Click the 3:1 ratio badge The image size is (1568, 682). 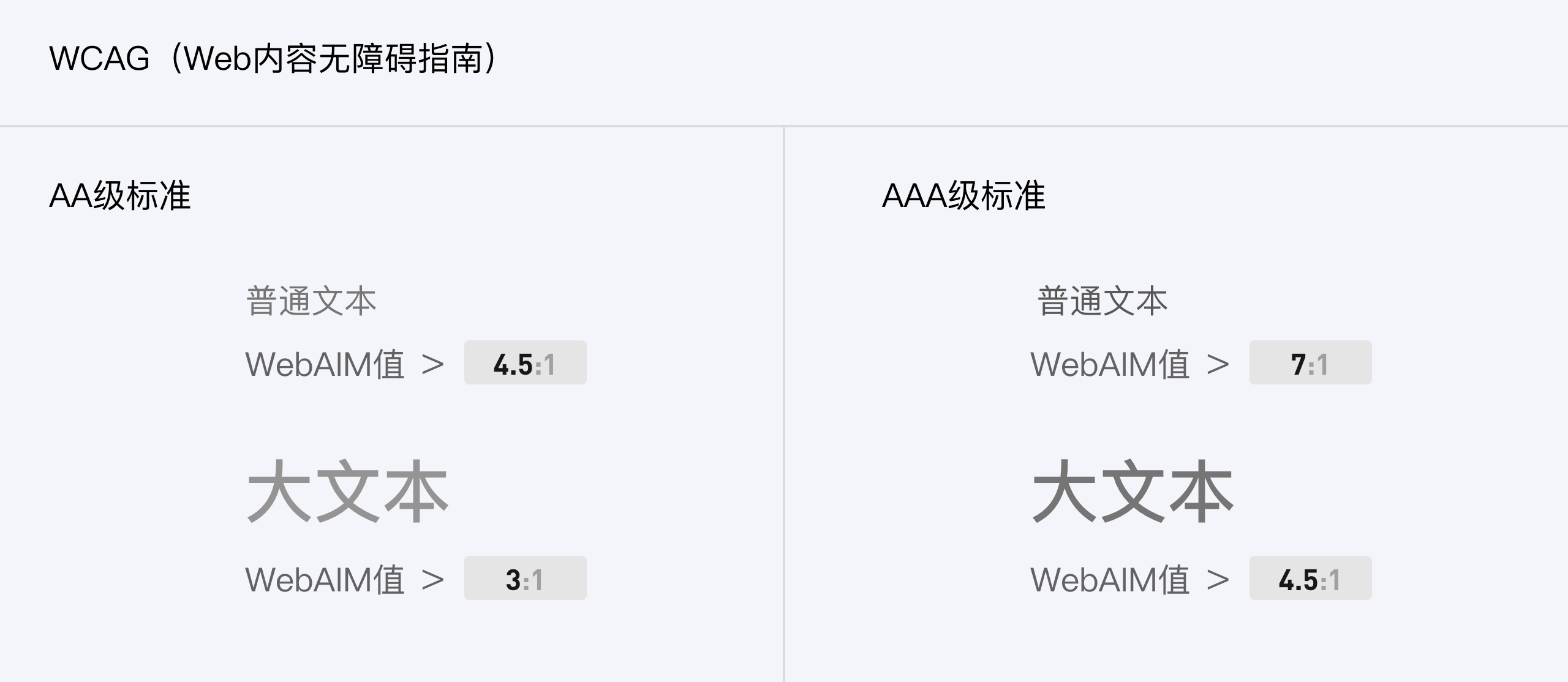(x=526, y=578)
